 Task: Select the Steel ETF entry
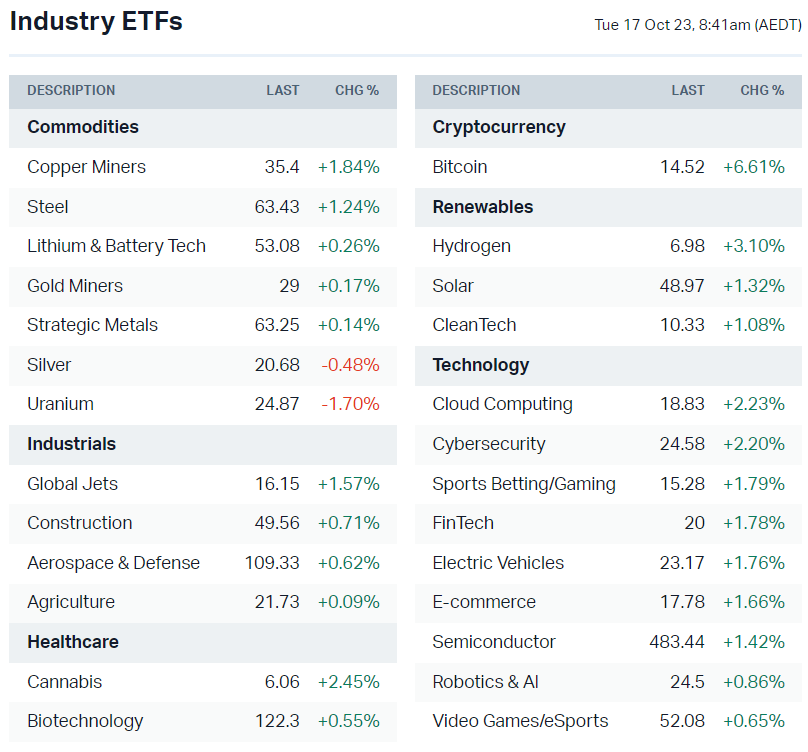(48, 207)
